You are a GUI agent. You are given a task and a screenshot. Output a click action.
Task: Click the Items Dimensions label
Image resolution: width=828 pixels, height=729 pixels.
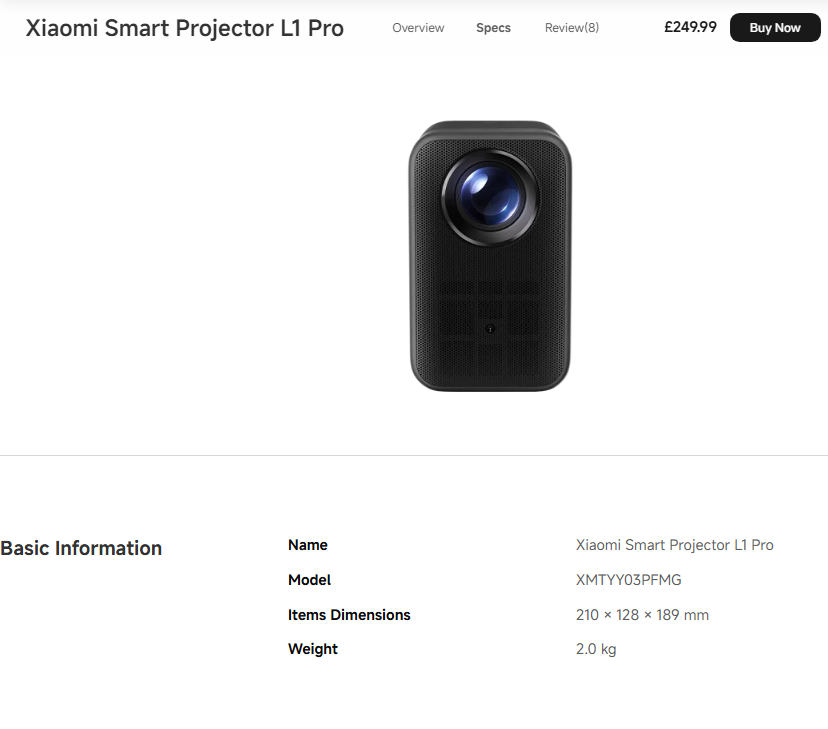pyautogui.click(x=349, y=614)
